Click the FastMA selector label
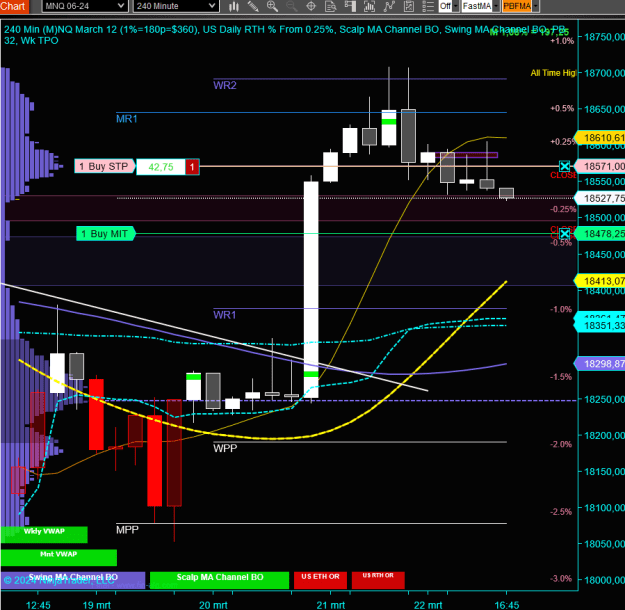Screen dimensions: 625x610 pyautogui.click(x=477, y=6)
